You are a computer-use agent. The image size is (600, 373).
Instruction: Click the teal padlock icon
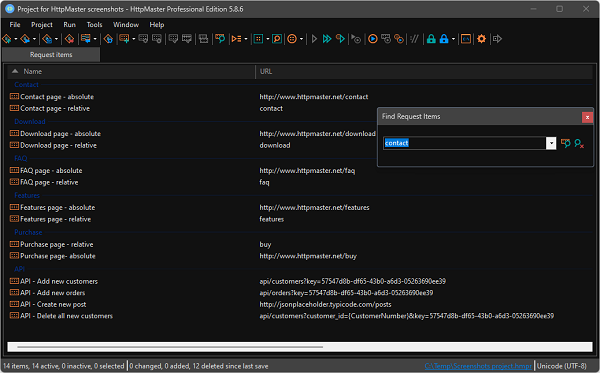(x=431, y=39)
